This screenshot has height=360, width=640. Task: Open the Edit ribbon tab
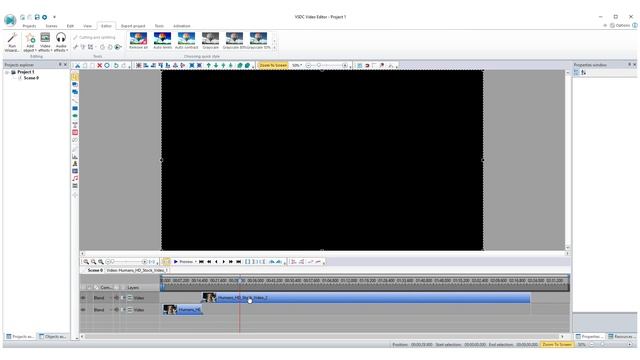coord(70,26)
